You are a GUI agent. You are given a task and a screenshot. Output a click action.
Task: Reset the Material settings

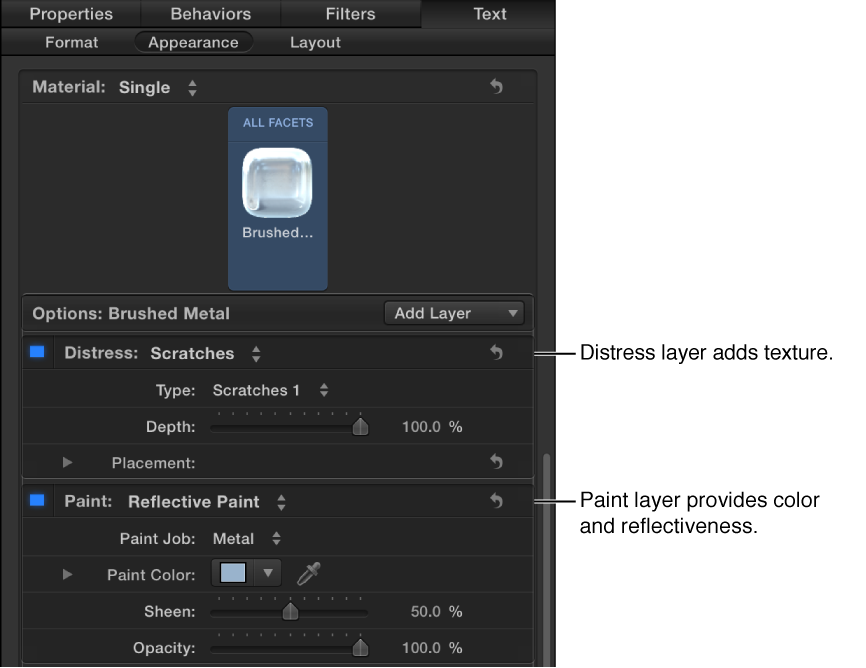tap(497, 86)
